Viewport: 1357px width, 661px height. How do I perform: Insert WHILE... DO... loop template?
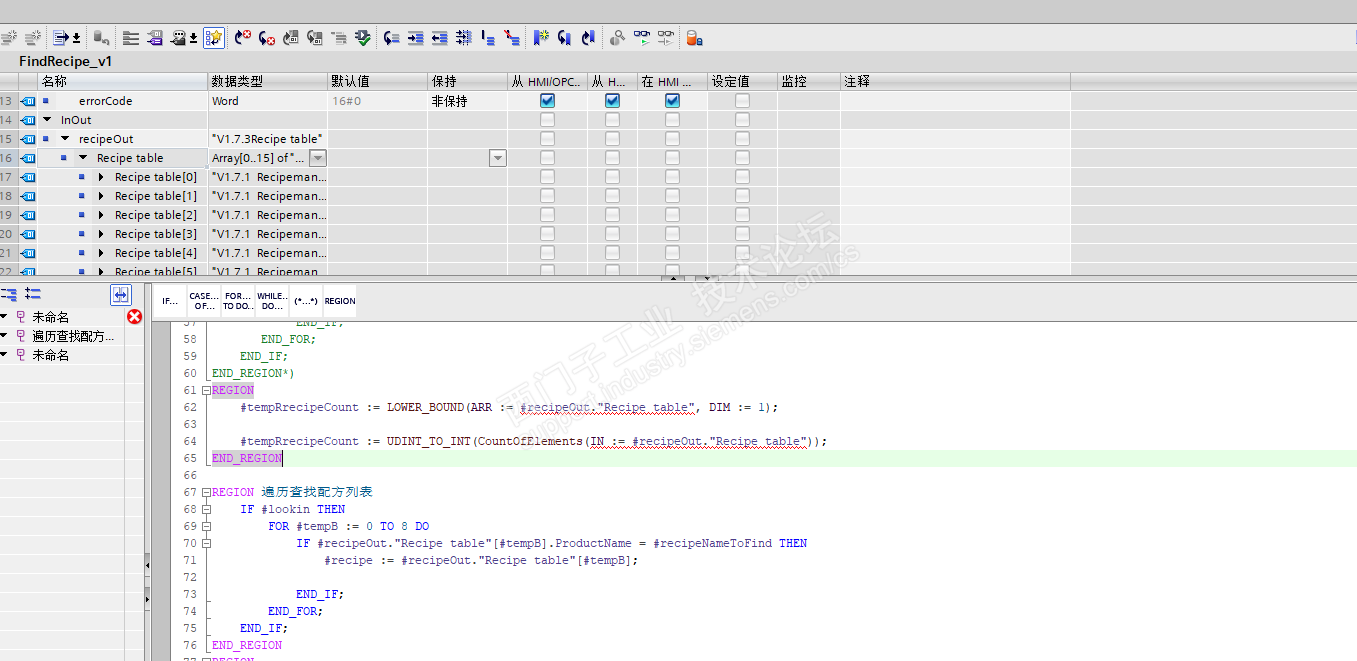pos(271,300)
